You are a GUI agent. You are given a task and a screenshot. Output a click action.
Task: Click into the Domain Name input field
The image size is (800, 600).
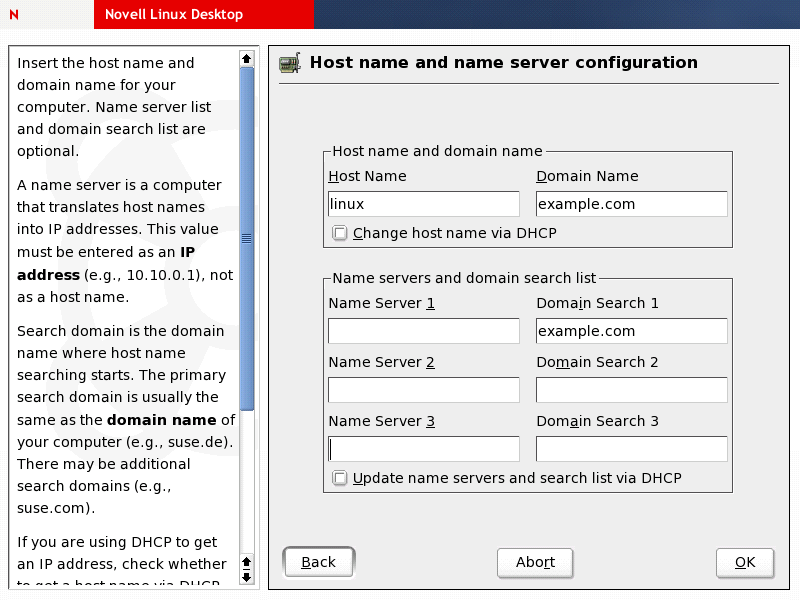(632, 204)
